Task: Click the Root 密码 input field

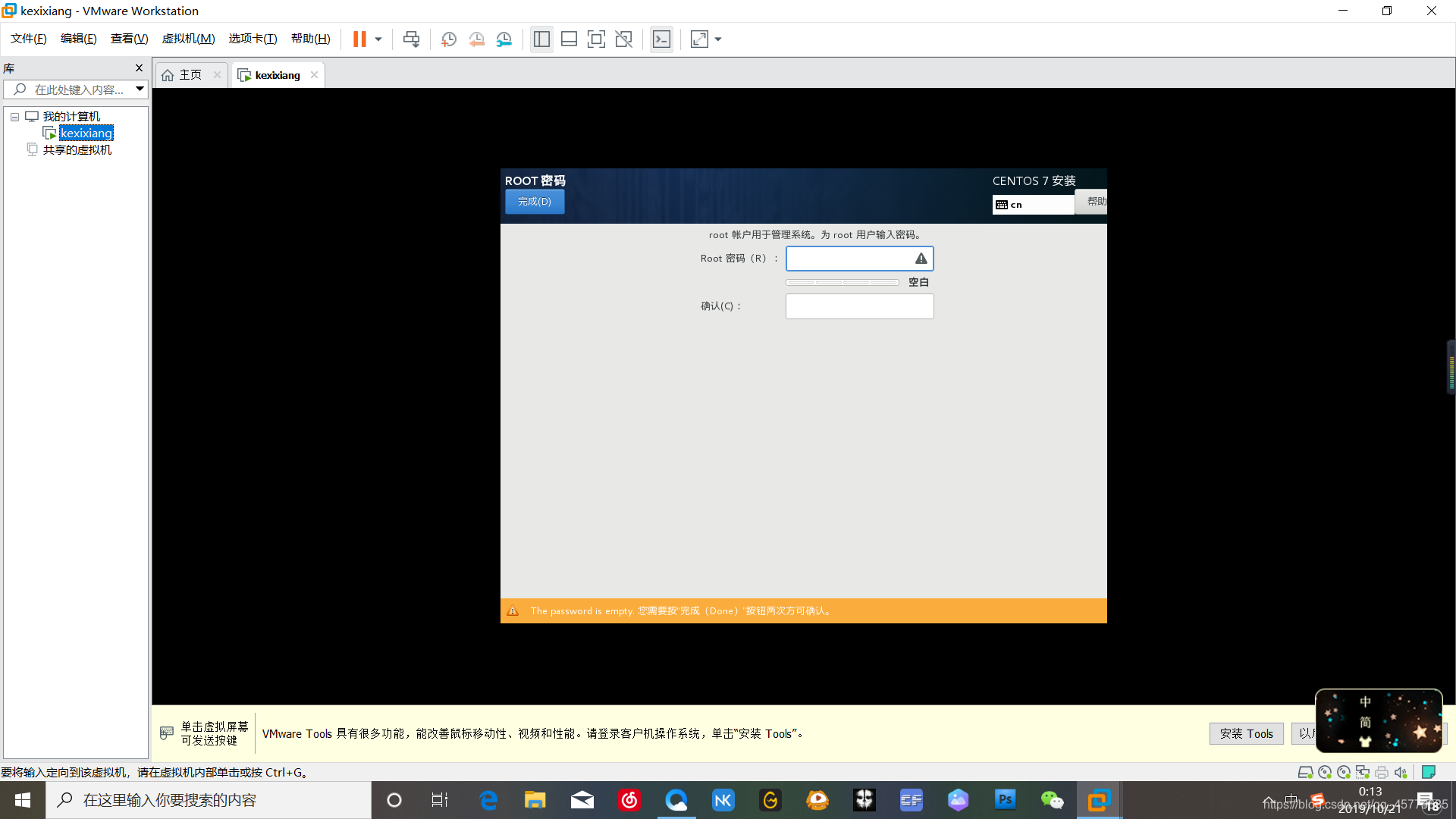Action: tap(859, 259)
